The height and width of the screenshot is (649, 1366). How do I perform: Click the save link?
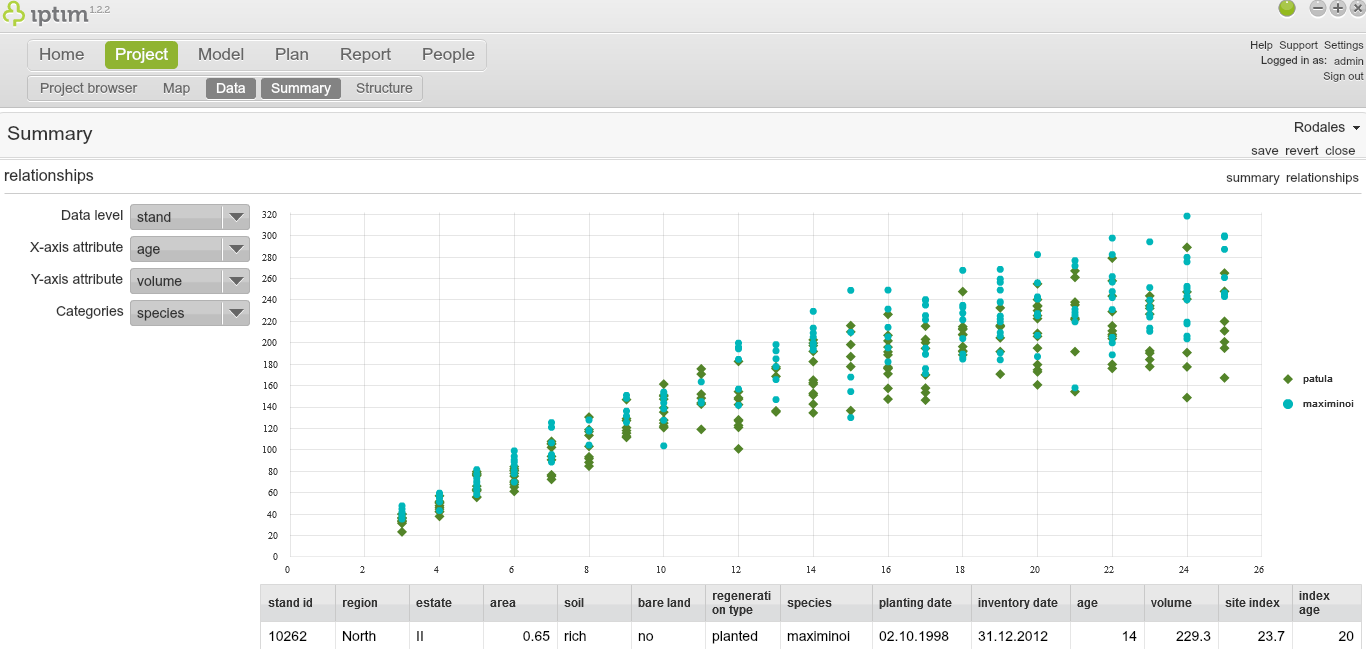click(x=1264, y=151)
